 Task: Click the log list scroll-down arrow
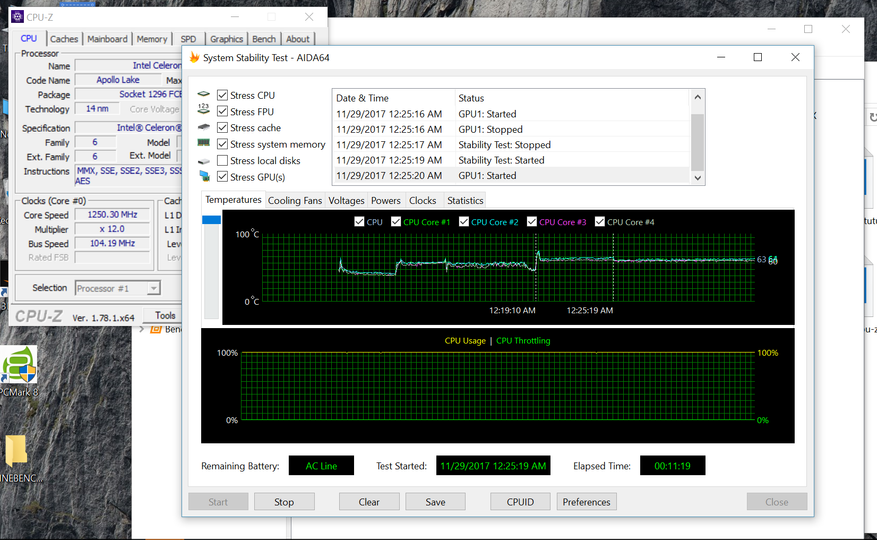click(x=697, y=177)
